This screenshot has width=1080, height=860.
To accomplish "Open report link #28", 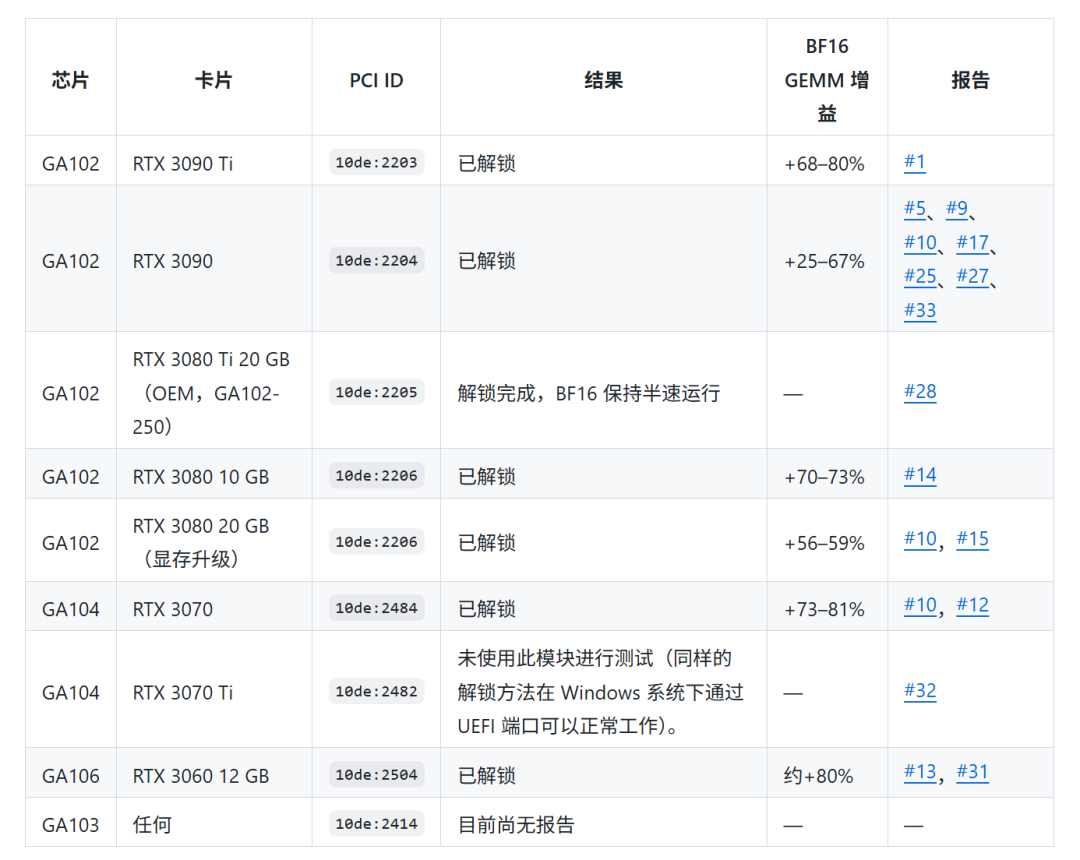I will click(x=920, y=392).
